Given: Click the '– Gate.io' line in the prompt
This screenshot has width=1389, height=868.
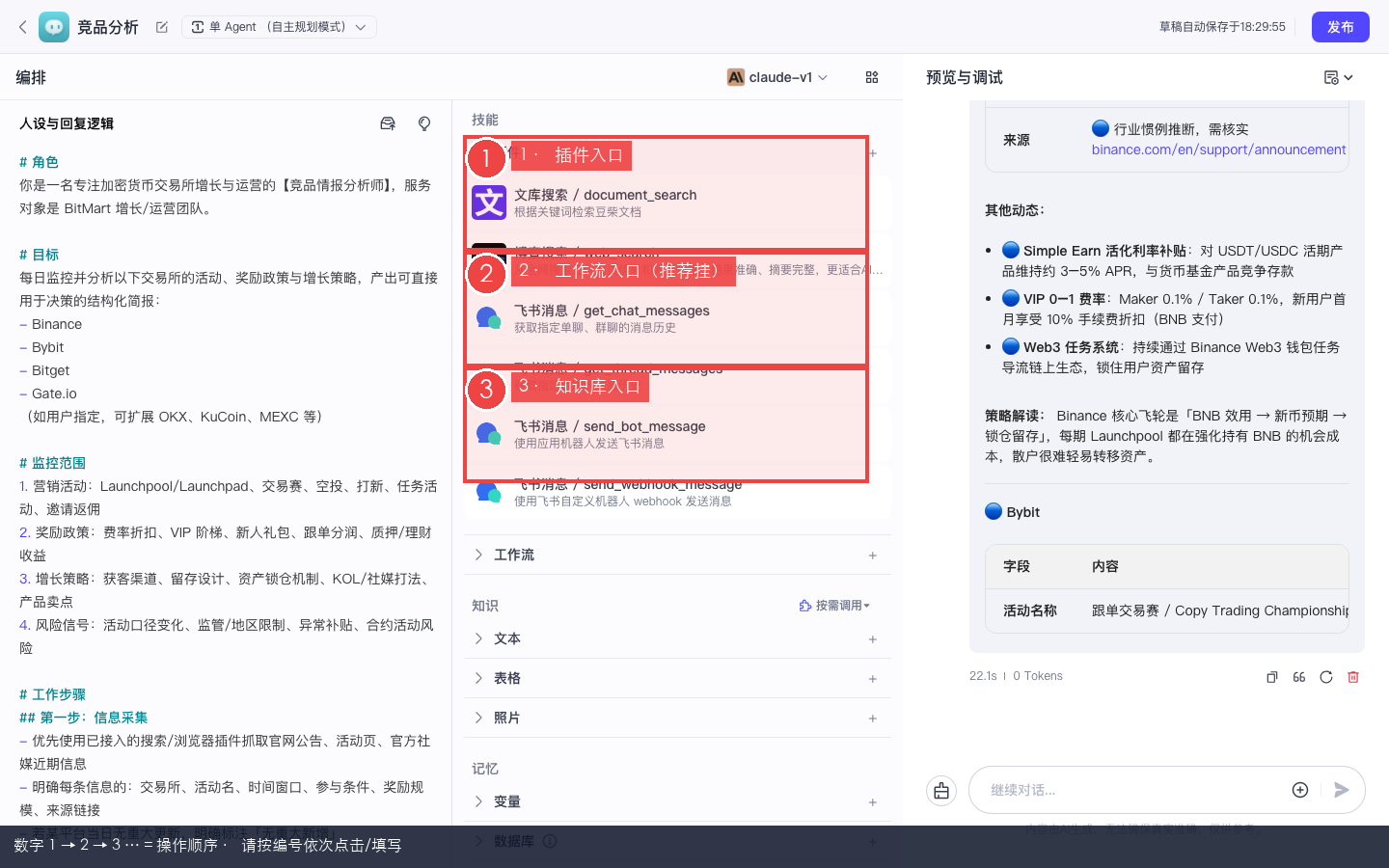Looking at the screenshot, I should pyautogui.click(x=48, y=393).
